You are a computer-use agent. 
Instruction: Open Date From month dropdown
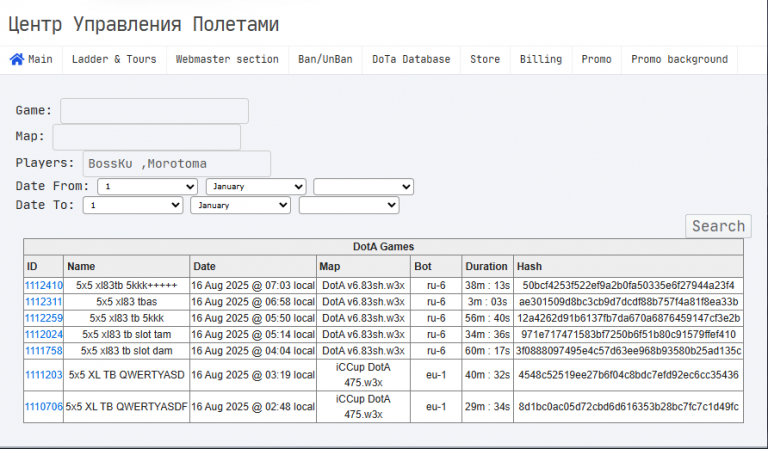(256, 187)
